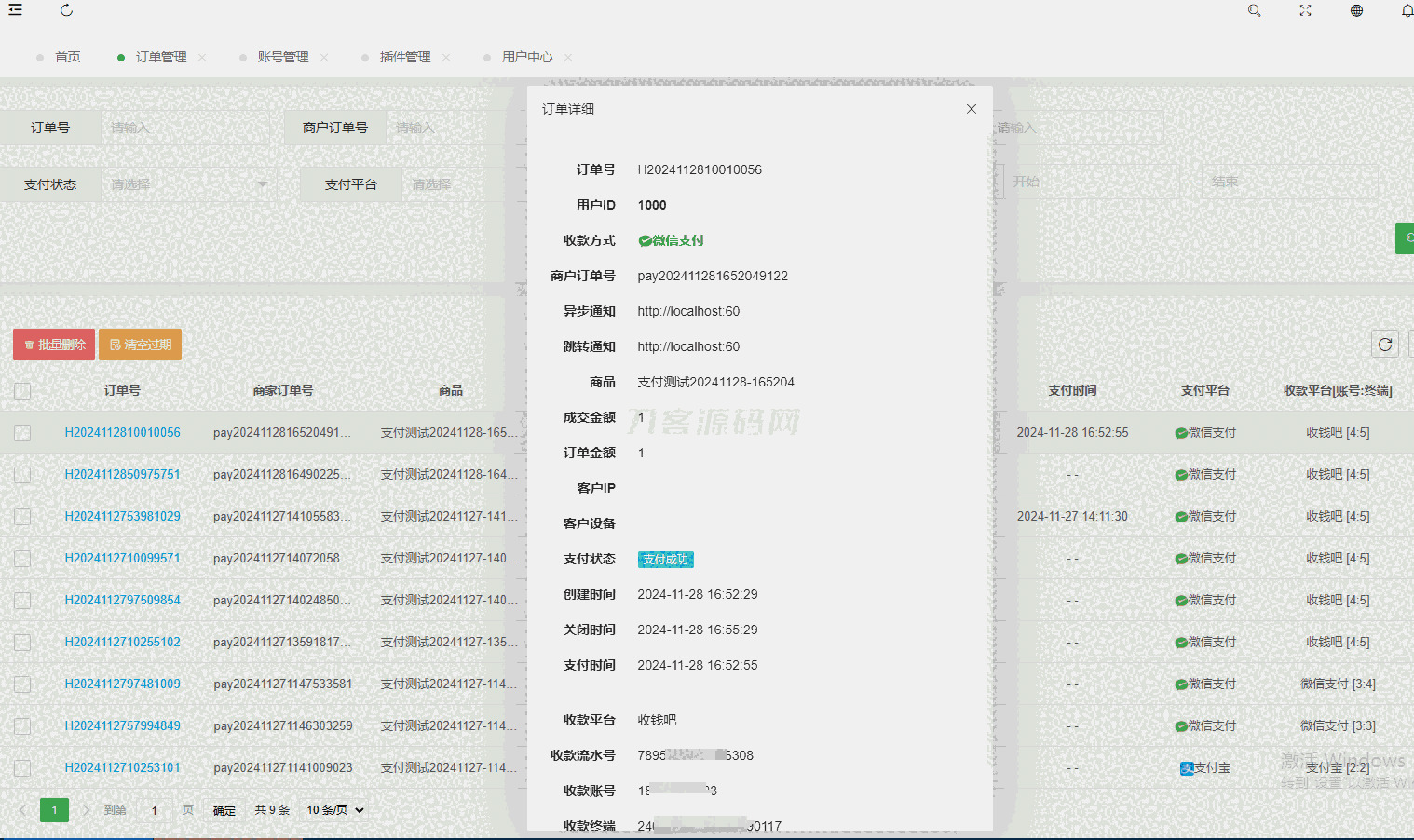This screenshot has width=1414, height=840.
Task: Switch to the 用户中心 tab
Action: tap(526, 58)
